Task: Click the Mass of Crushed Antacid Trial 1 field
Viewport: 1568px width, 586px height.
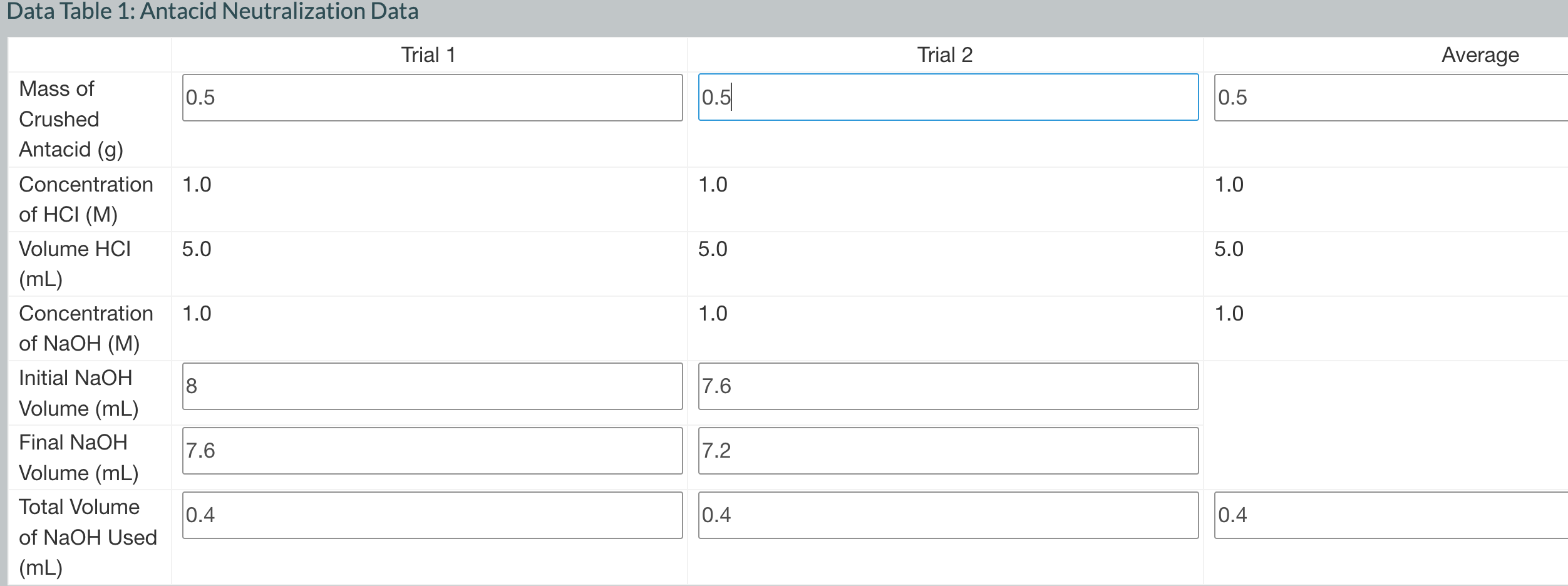Action: coord(432,98)
